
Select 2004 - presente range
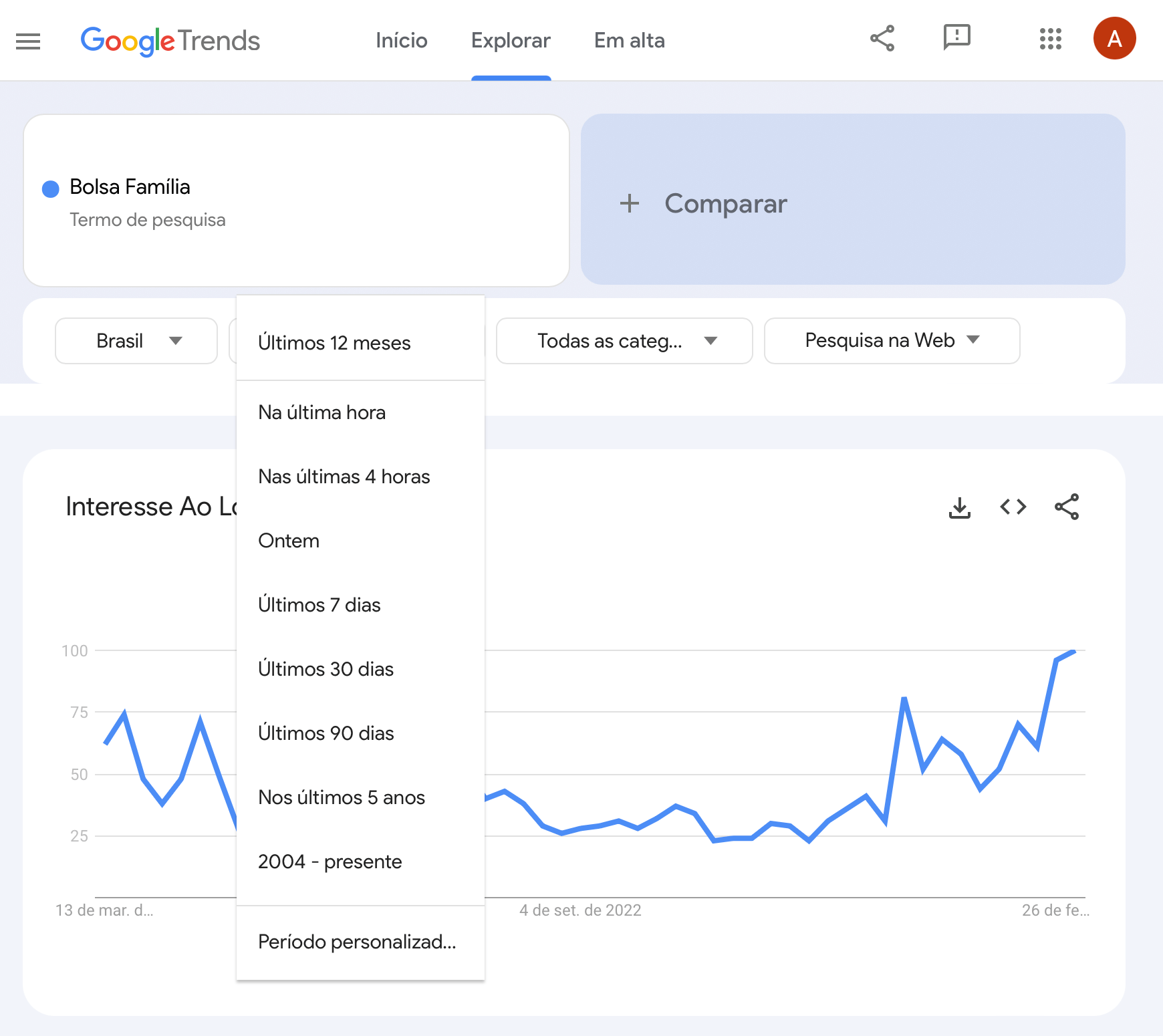coord(360,862)
